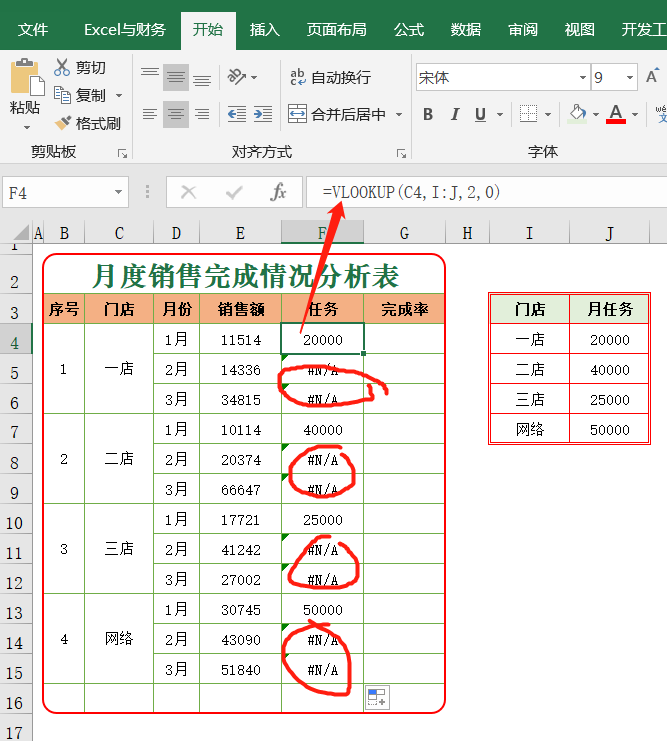Open the 文件 File tab
The height and width of the screenshot is (741, 667).
tap(33, 30)
